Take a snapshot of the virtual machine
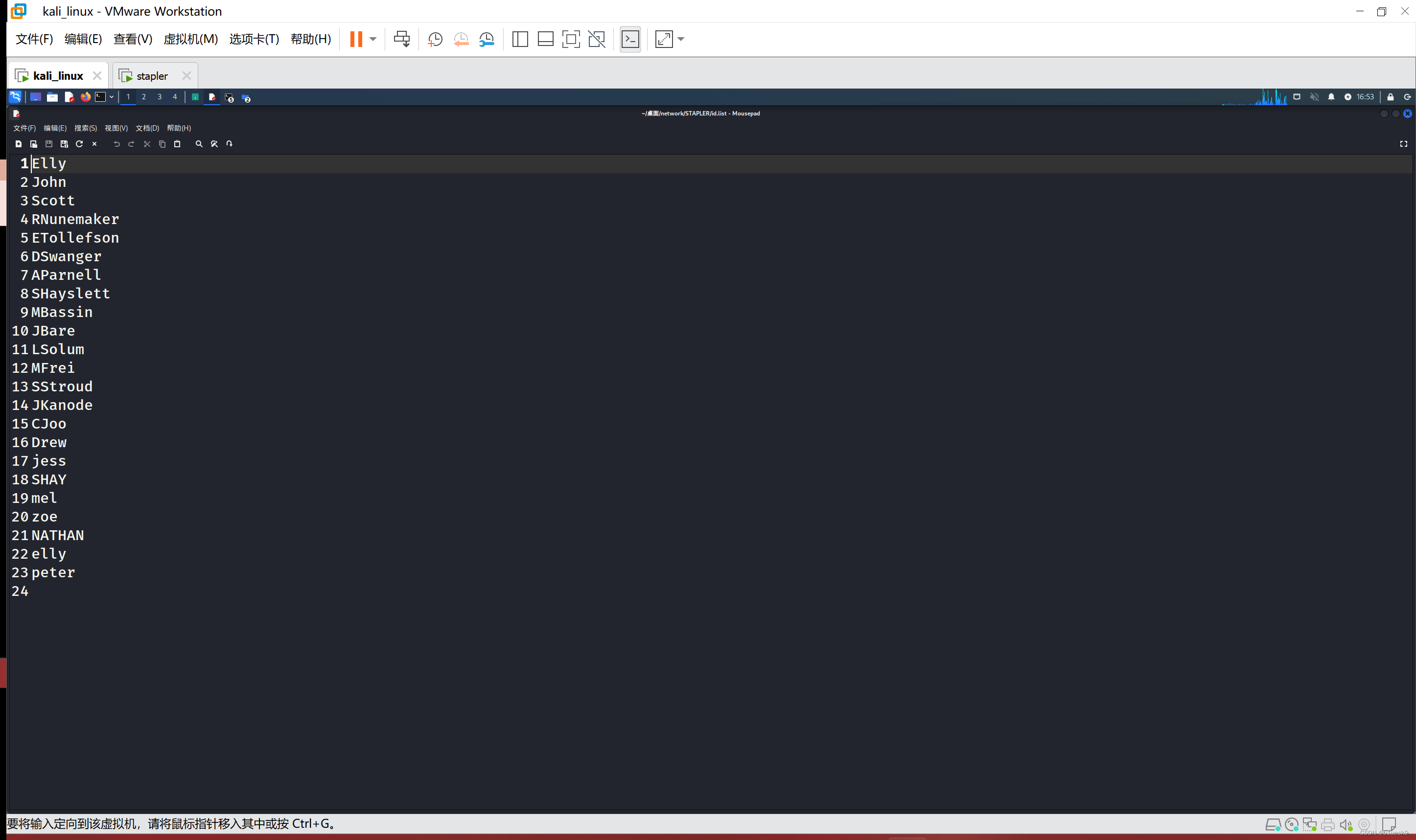 435,39
